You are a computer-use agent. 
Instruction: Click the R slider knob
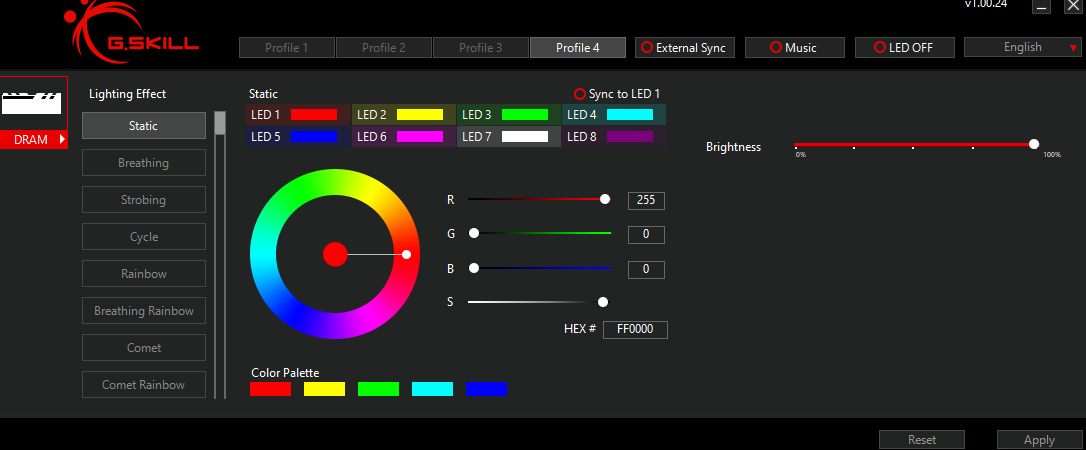tap(605, 199)
